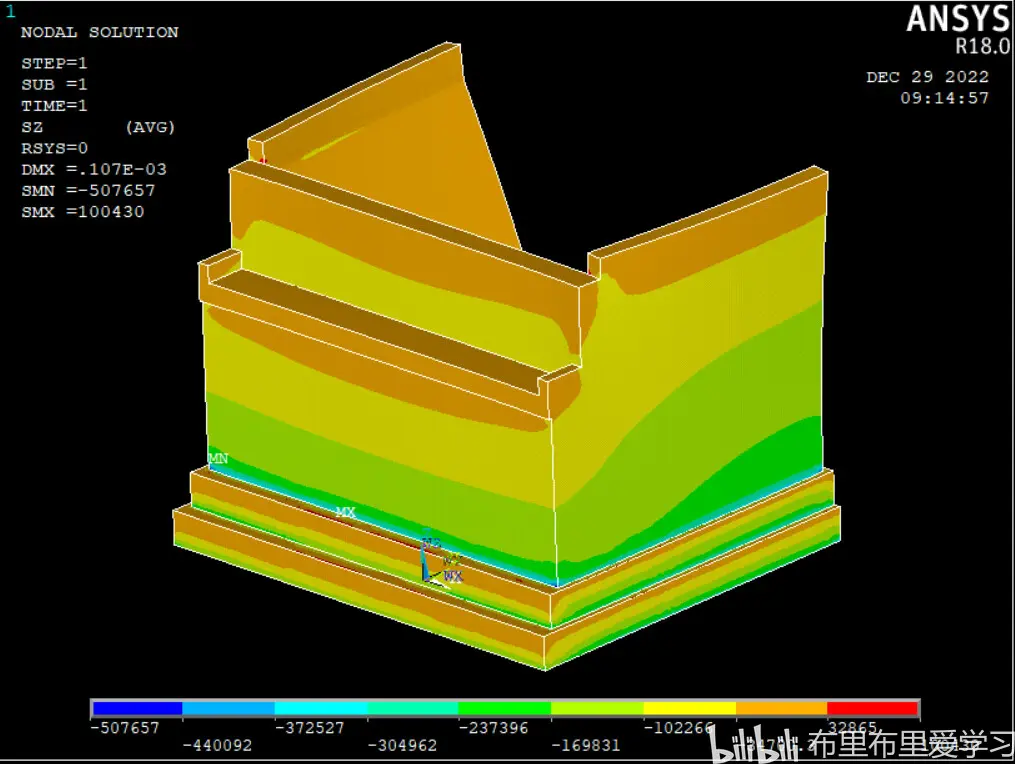The image size is (1015, 764).
Task: Click the RSYS=0 label
Action: [x=54, y=148]
